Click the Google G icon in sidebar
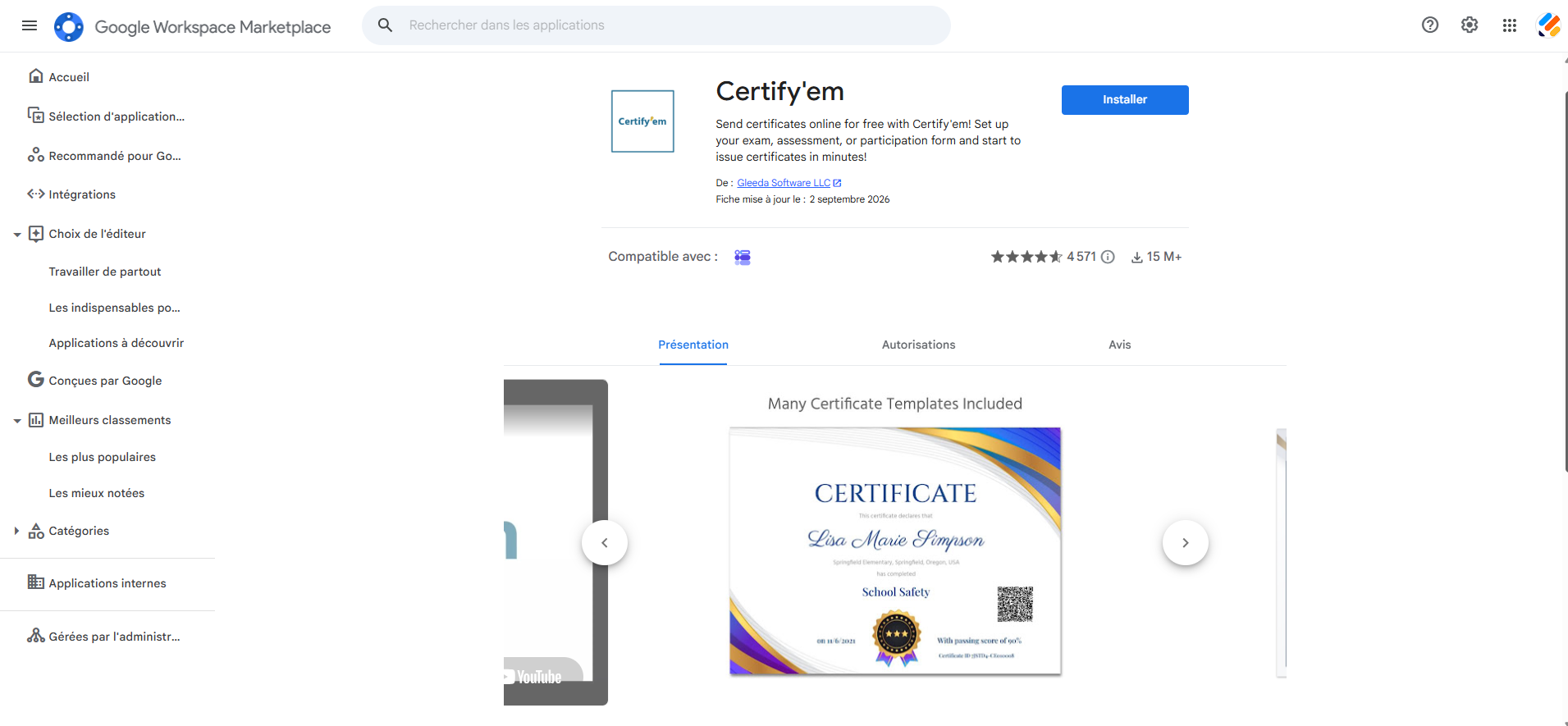Image resolution: width=1568 pixels, height=726 pixels. click(36, 379)
